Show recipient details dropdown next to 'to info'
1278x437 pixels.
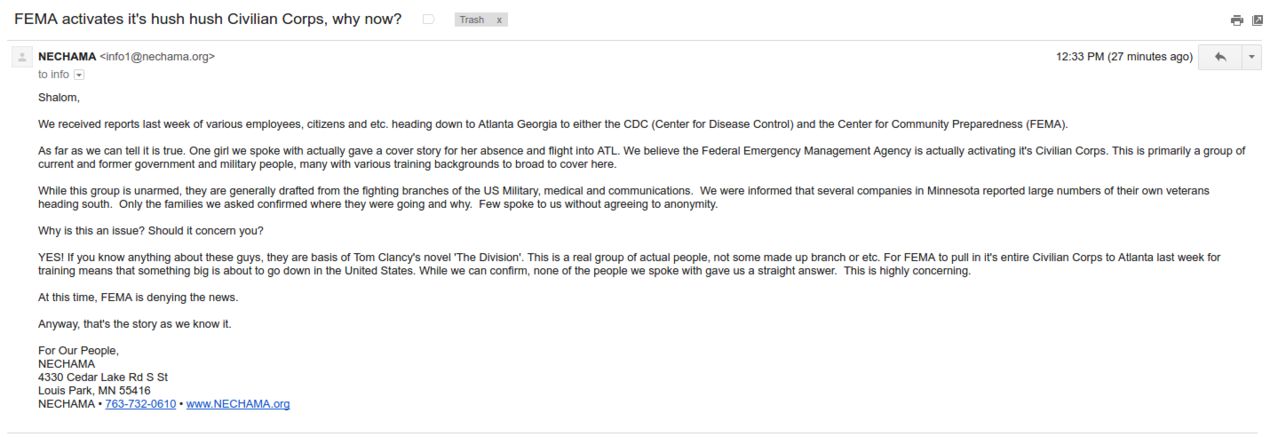coord(79,75)
